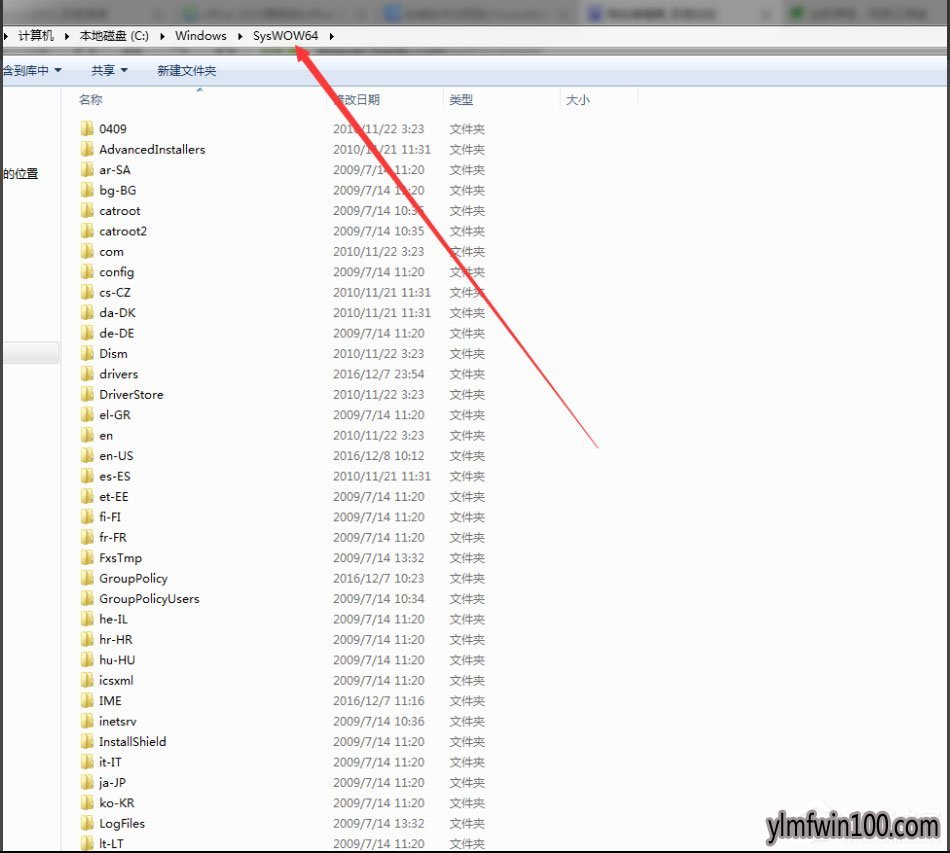The image size is (950, 853).
Task: Select the he-IL folder name
Action: pos(113,619)
